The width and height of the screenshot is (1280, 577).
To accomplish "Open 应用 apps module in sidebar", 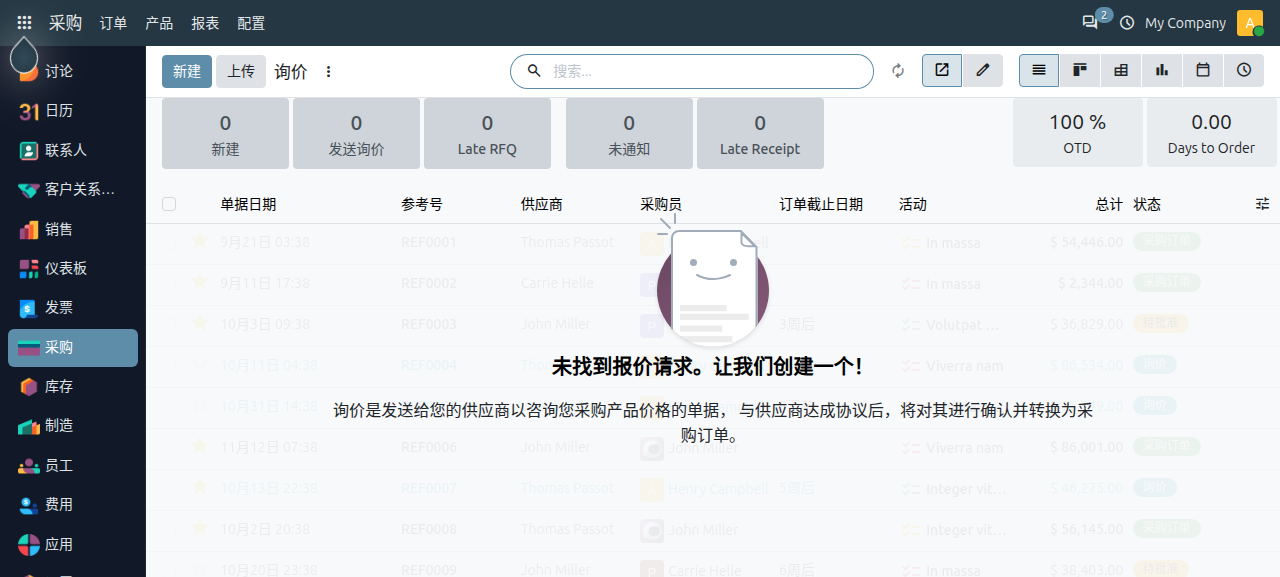I will point(73,544).
